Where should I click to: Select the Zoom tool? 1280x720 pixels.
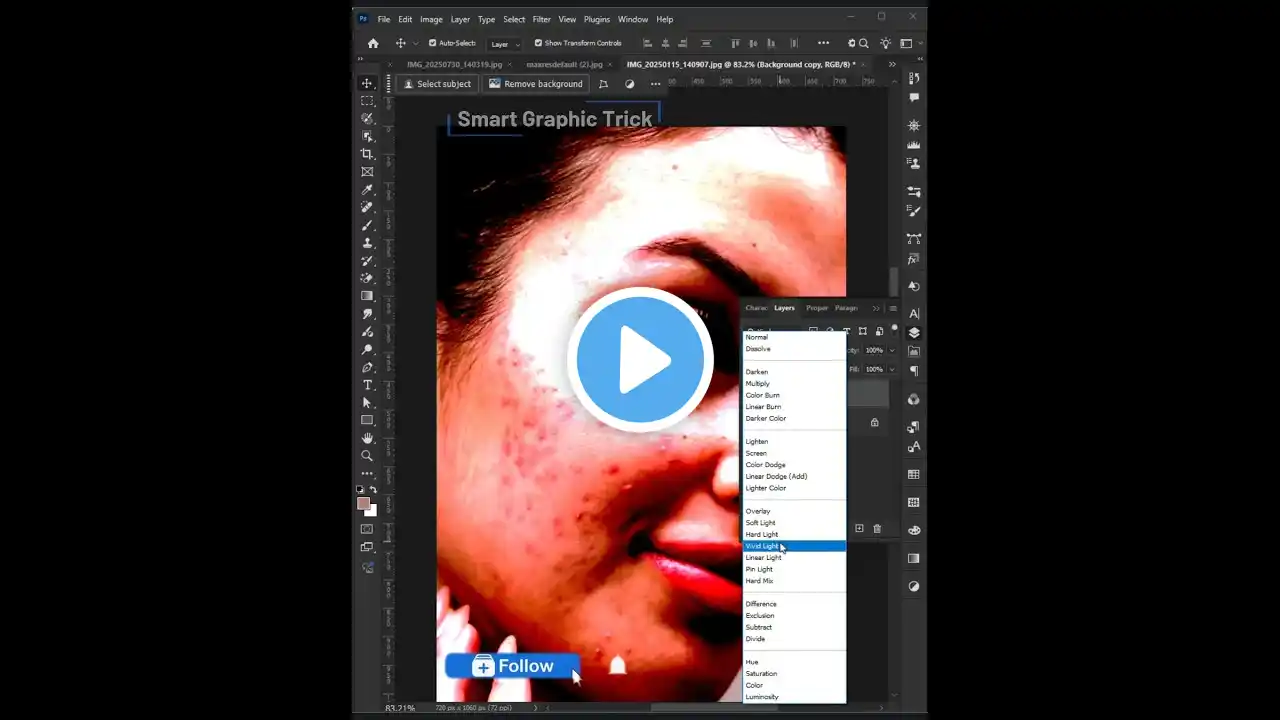click(367, 455)
